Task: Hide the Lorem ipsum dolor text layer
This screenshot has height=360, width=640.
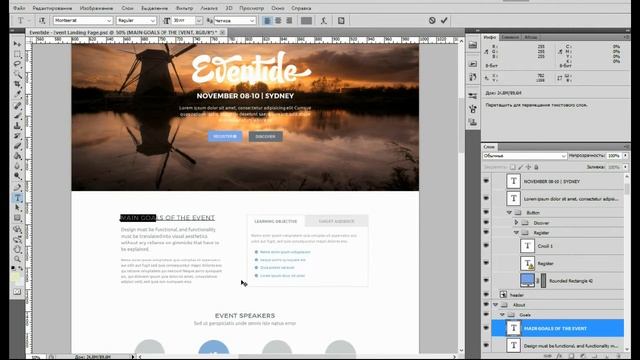Action: click(486, 198)
